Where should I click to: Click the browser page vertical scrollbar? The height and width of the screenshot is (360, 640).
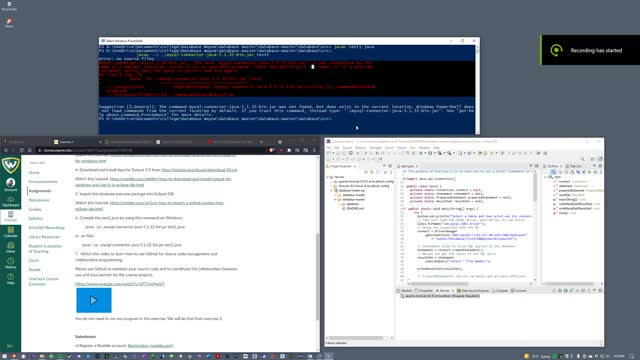pos(318,278)
